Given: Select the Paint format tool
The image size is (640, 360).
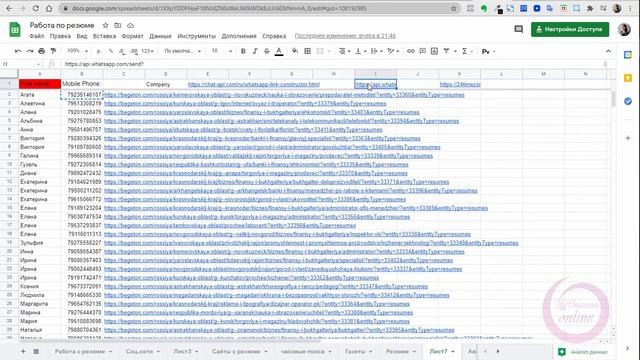Looking at the screenshot, I should pos(53,51).
